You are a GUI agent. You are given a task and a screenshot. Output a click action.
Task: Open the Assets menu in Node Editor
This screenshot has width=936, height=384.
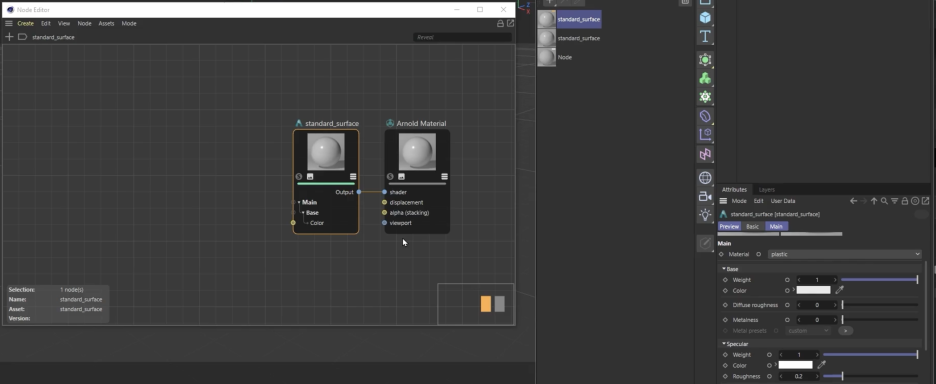(106, 23)
